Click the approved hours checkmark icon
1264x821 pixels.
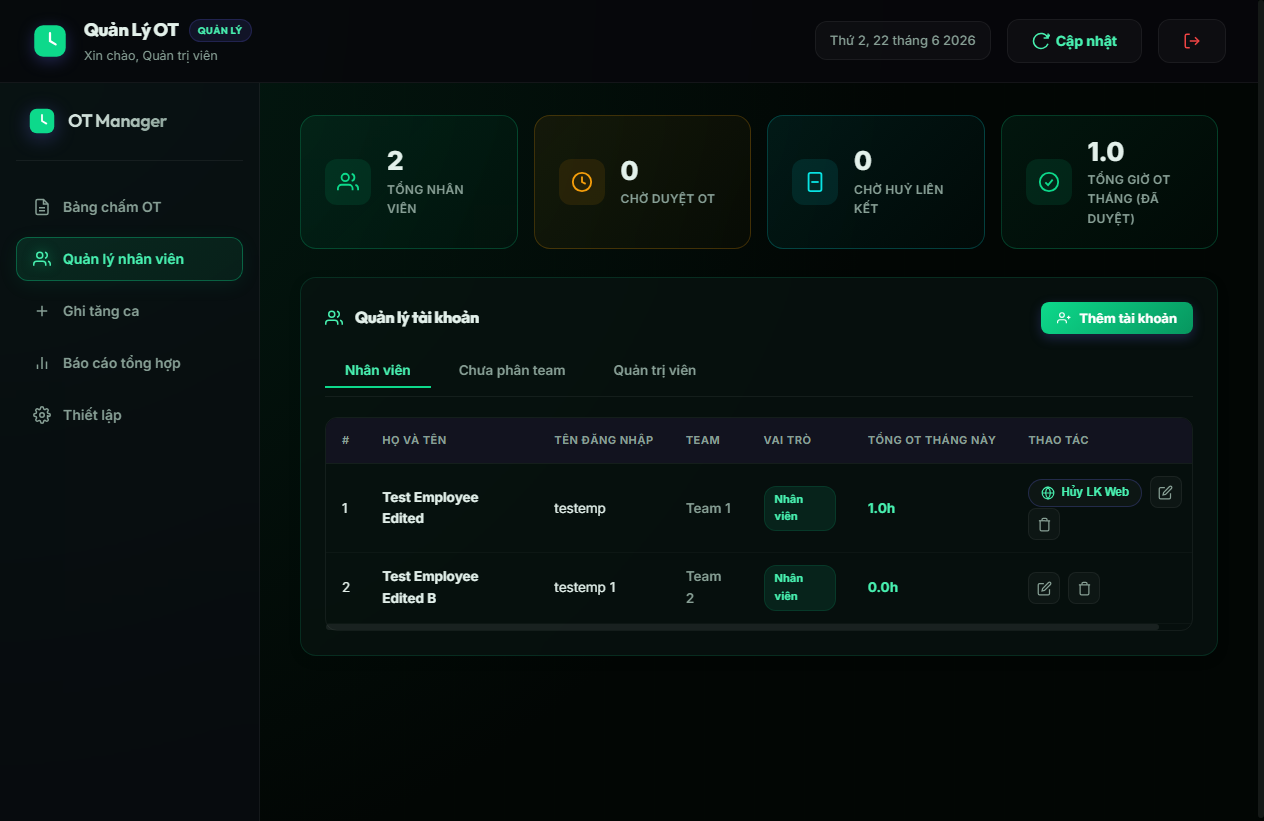1049,182
